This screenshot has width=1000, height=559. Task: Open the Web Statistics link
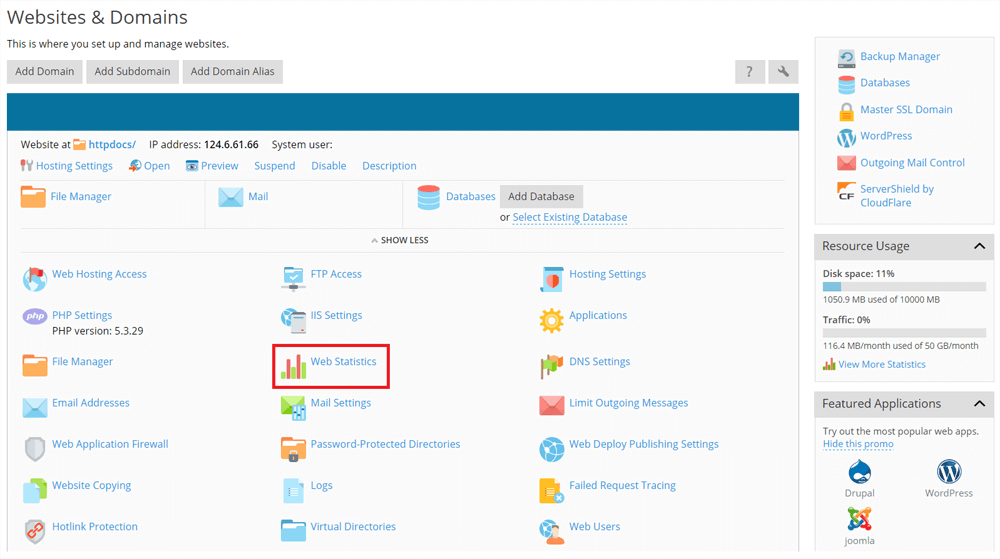click(344, 361)
